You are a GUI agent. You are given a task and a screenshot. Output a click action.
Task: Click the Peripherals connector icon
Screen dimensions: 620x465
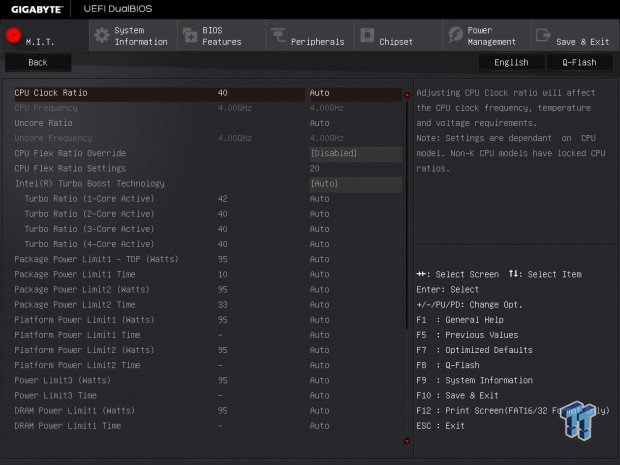tap(278, 35)
